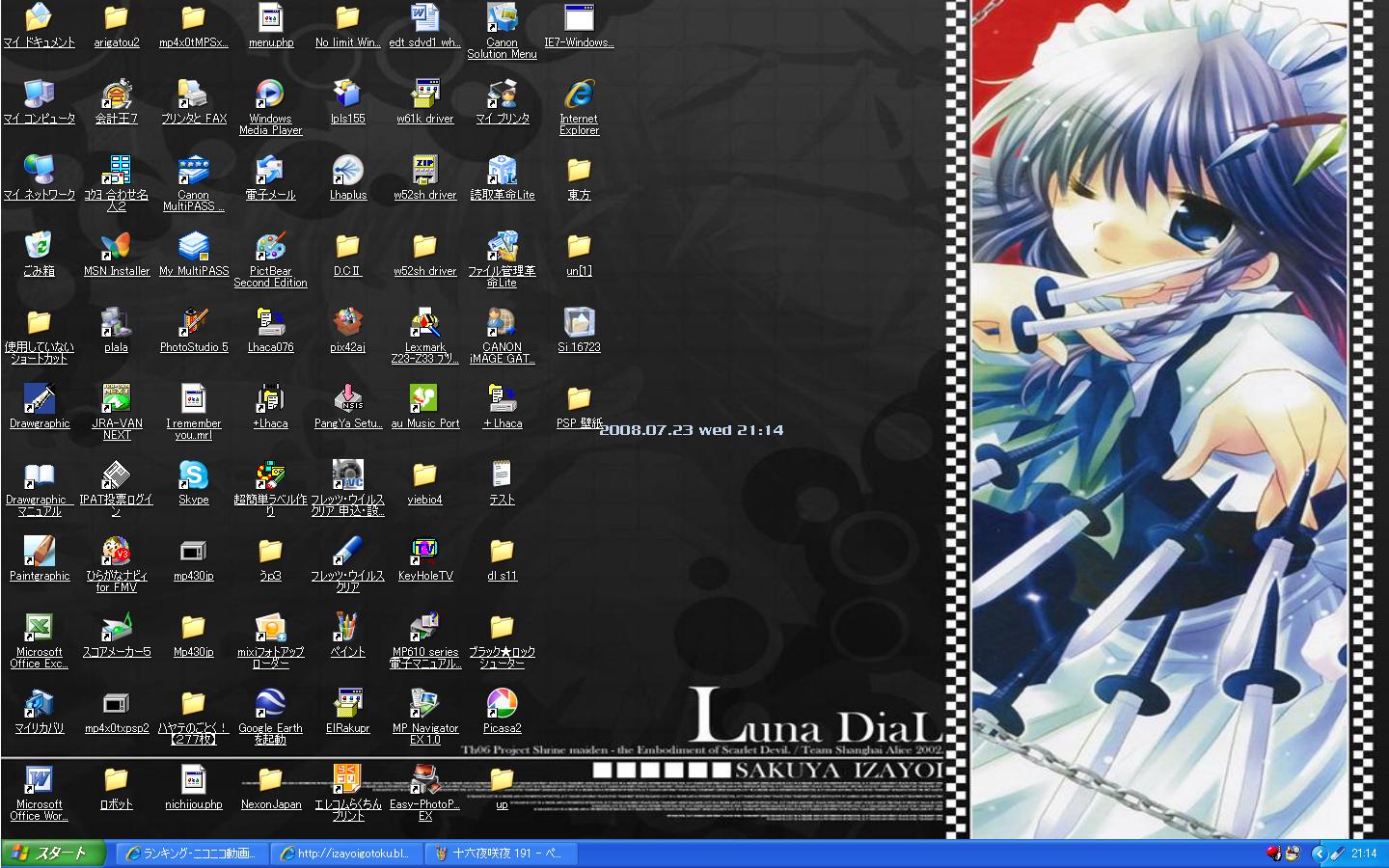Select the テスト text file icon
The image size is (1389, 868).
pos(502,475)
